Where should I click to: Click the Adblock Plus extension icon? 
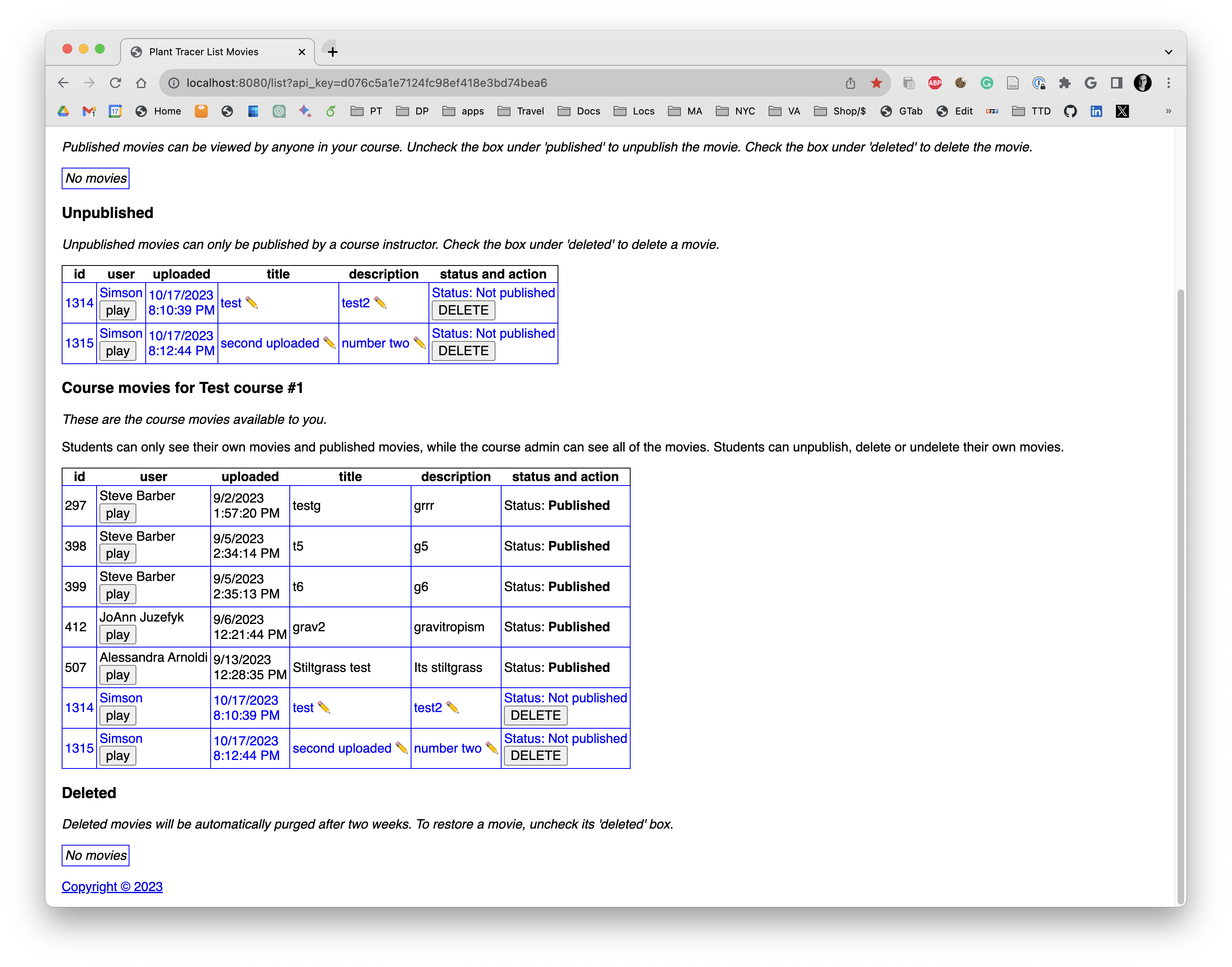click(x=935, y=83)
